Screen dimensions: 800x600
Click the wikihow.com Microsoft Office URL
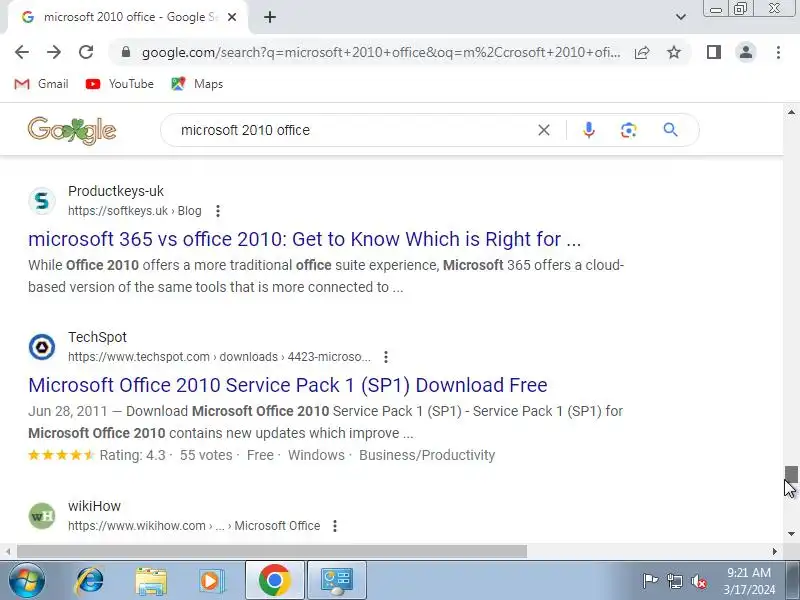coord(194,526)
